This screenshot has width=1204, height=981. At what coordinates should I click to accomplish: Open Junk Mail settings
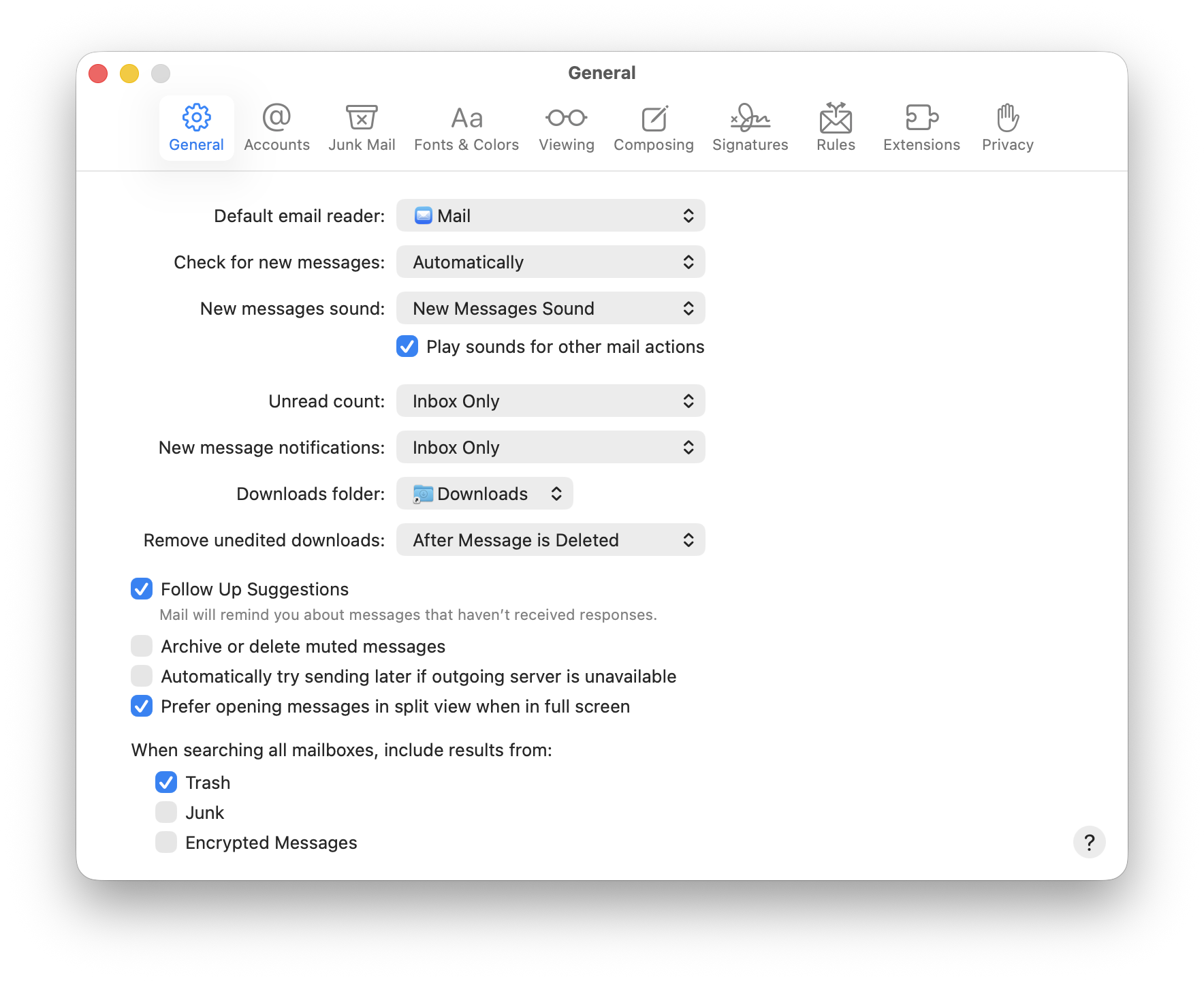(x=362, y=128)
